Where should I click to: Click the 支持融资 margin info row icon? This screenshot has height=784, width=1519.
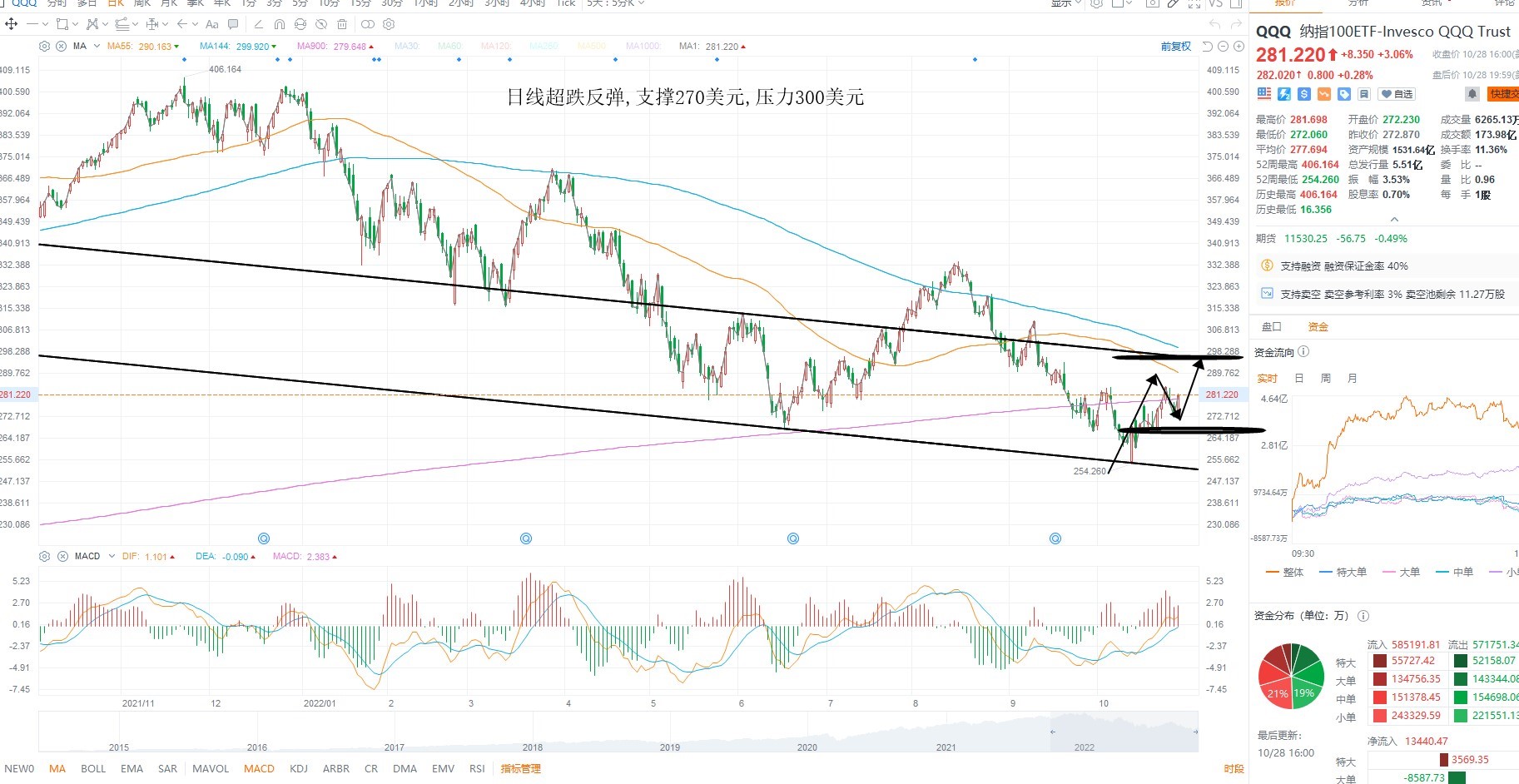1268,265
